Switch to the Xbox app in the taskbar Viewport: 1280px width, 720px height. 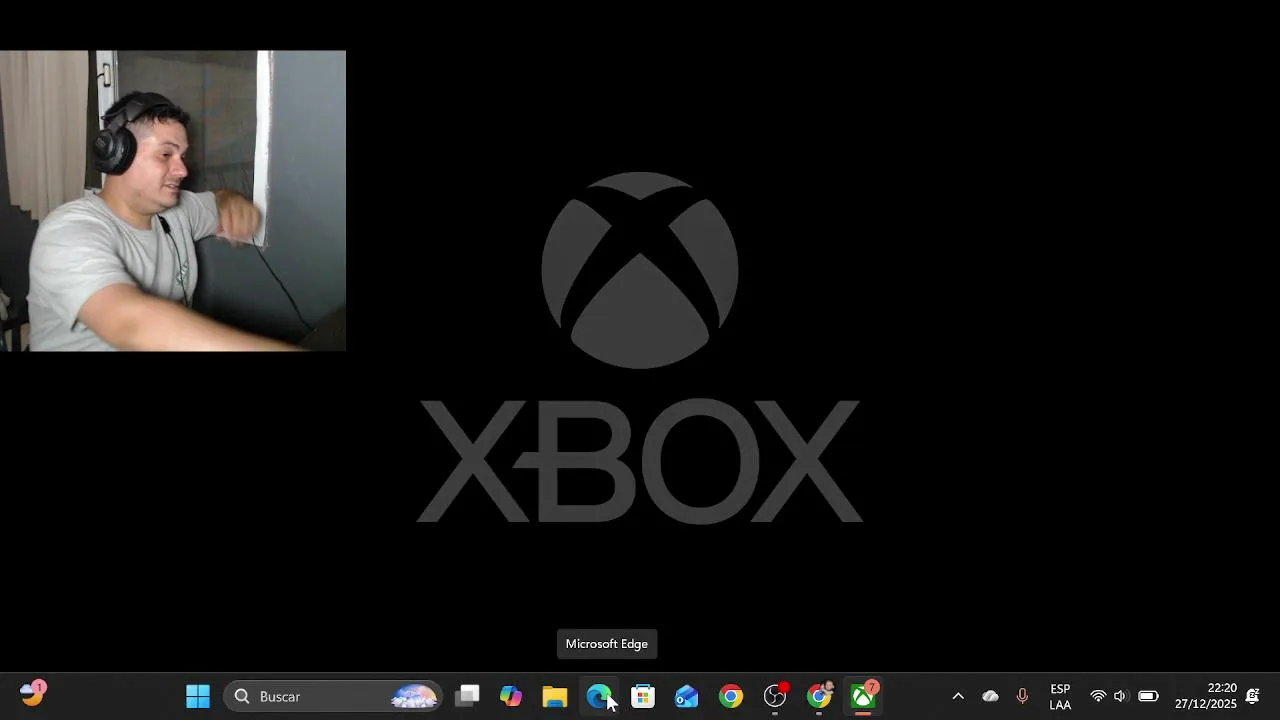[x=863, y=696]
